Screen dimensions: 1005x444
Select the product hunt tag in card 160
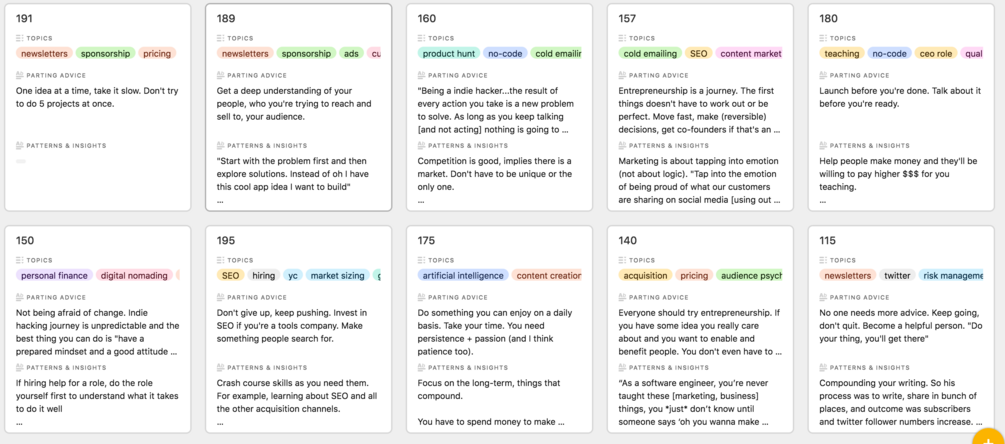448,54
